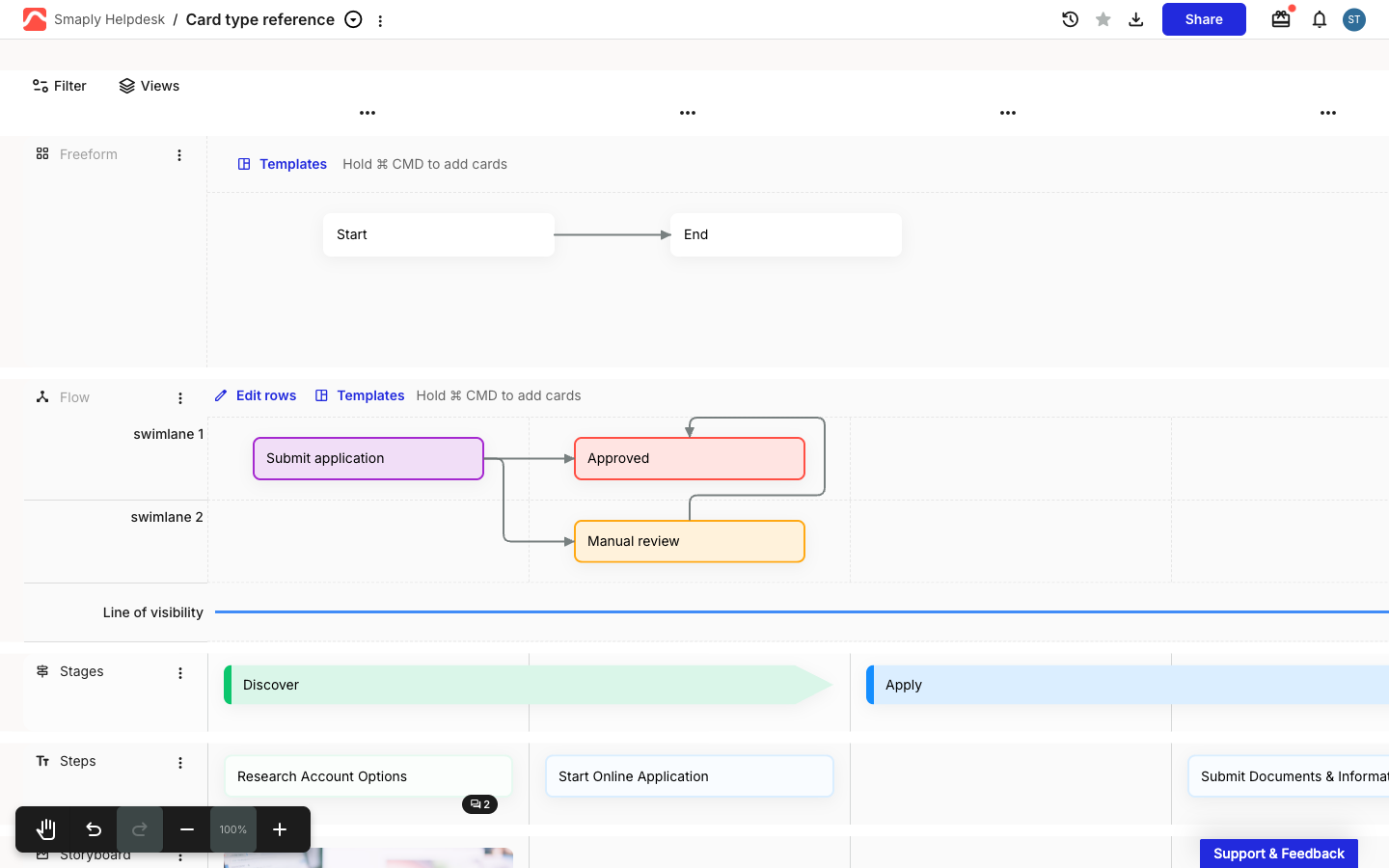Open the ST user avatar menu
The width and height of the screenshot is (1389, 868).
(1354, 19)
